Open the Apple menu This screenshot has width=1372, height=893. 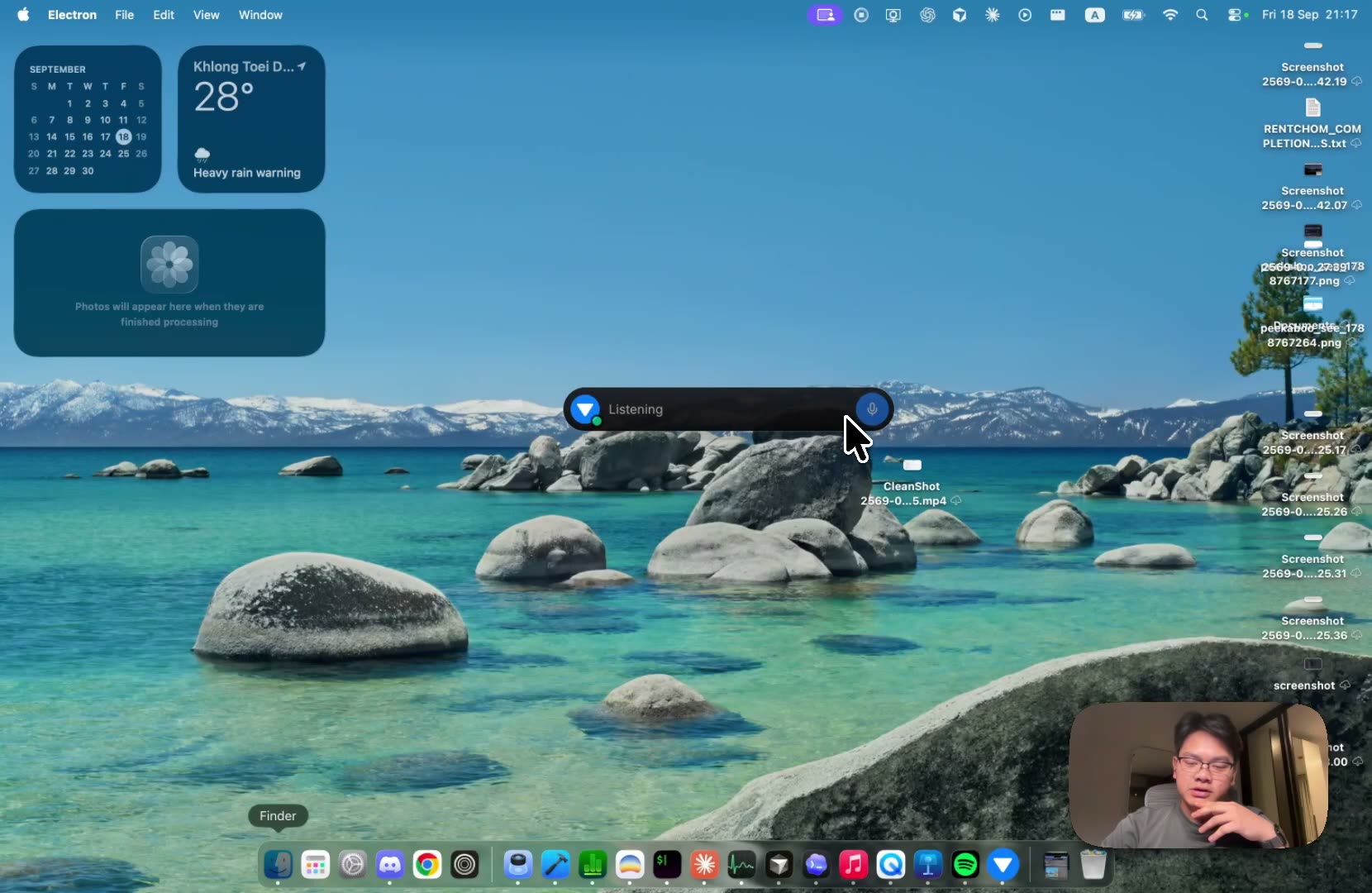click(x=23, y=15)
